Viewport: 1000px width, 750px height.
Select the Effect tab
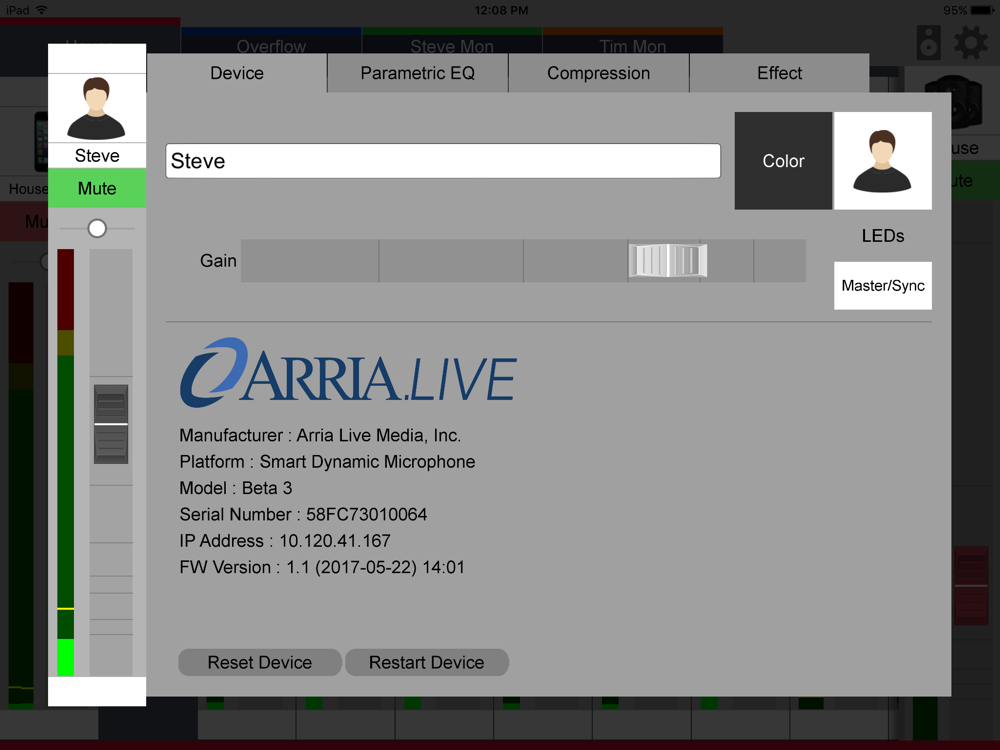pos(779,73)
